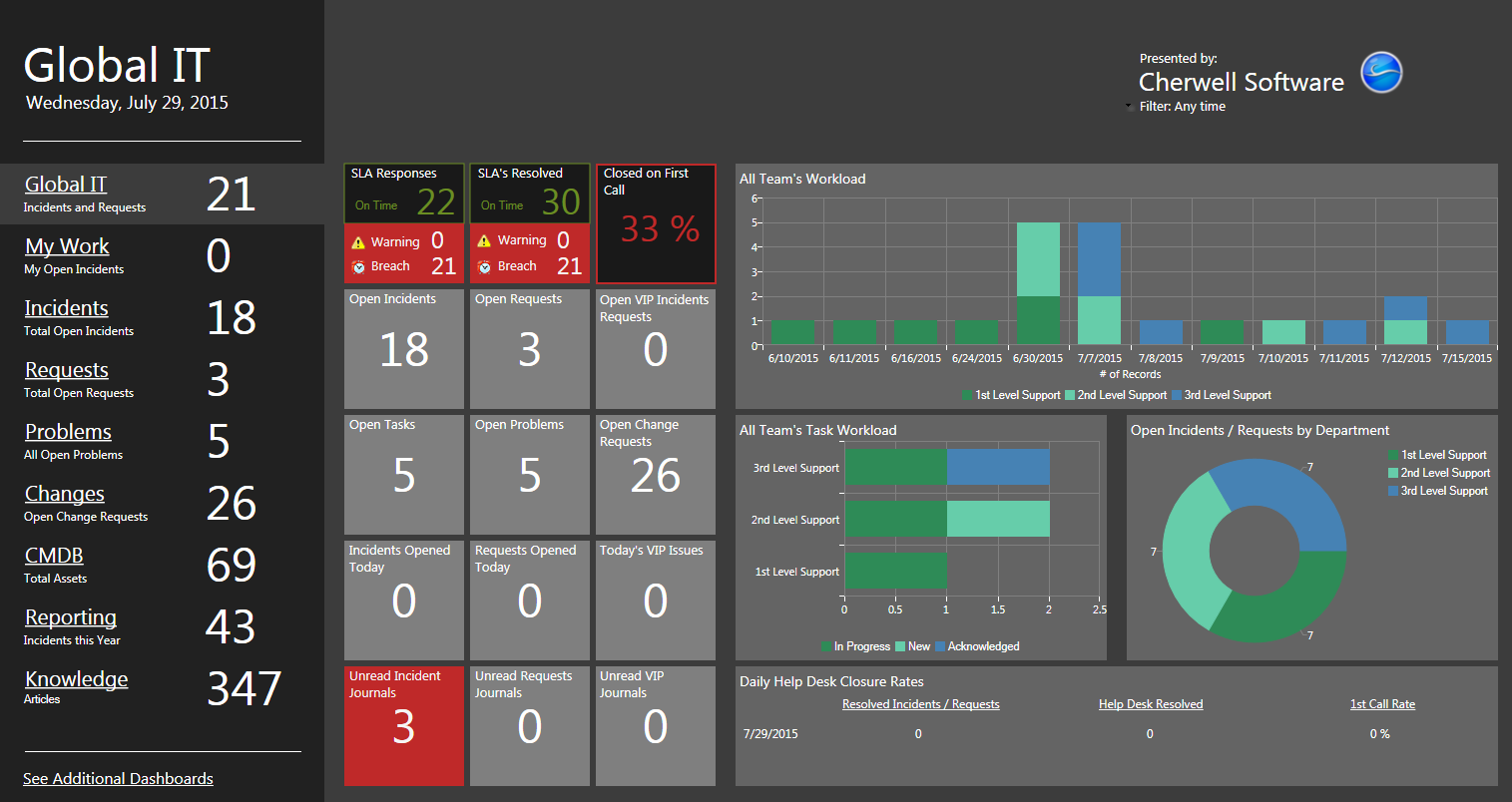
Task: Click the Help Desk Resolved column header
Action: [1151, 704]
